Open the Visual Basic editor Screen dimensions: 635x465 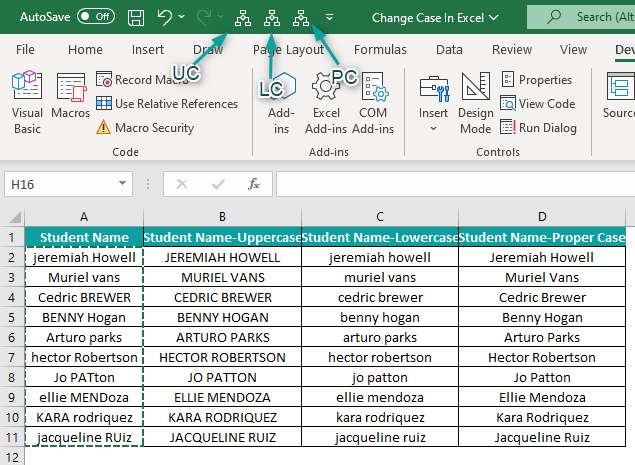tap(27, 102)
